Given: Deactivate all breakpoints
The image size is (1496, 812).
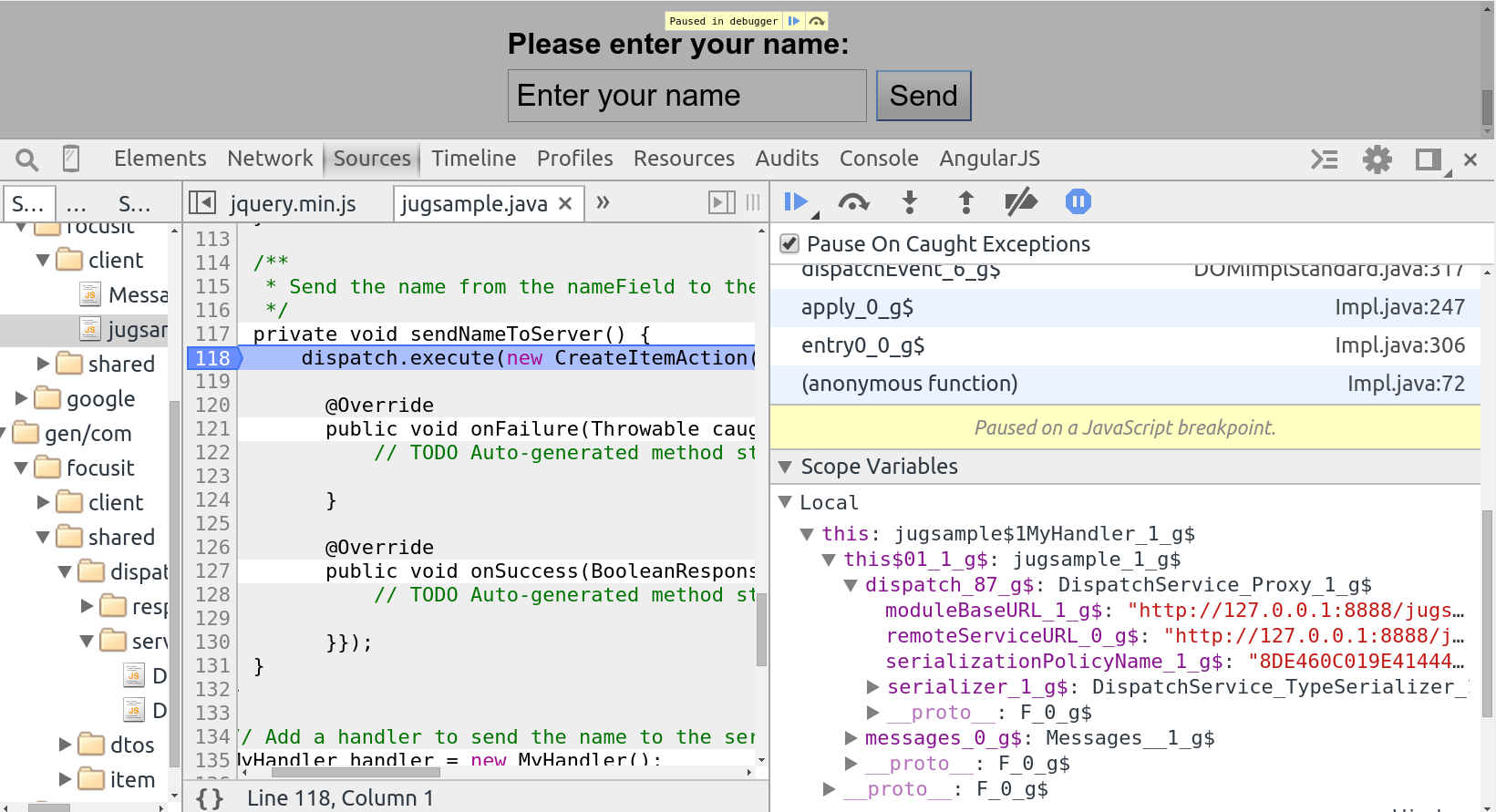Looking at the screenshot, I should 1021,201.
